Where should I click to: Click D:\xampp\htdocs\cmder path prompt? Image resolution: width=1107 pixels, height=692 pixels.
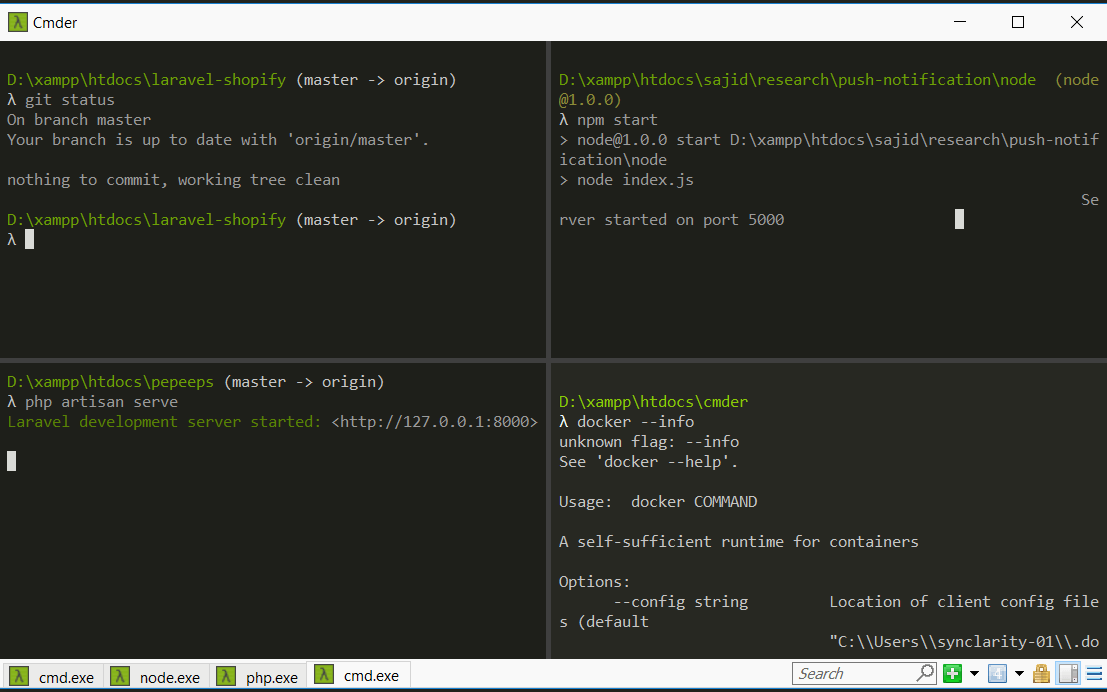pyautogui.click(x=653, y=402)
